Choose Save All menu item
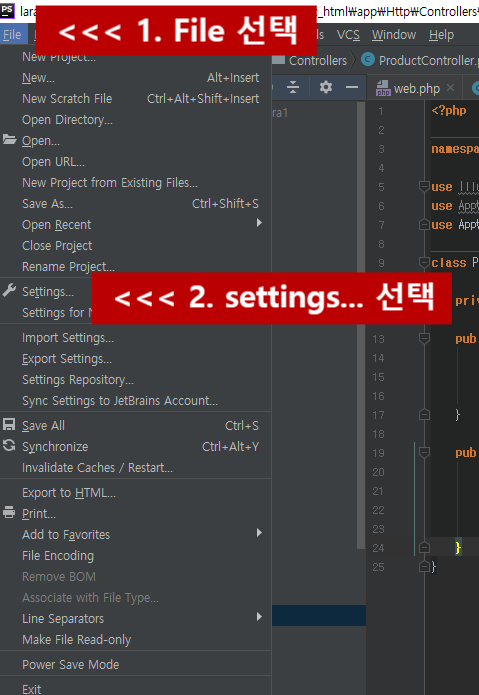 tap(136, 426)
